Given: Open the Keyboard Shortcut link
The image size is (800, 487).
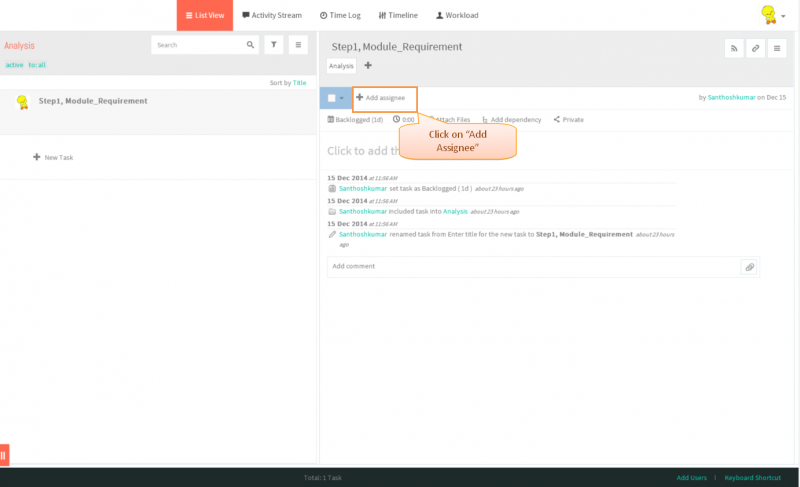Looking at the screenshot, I should [x=753, y=478].
